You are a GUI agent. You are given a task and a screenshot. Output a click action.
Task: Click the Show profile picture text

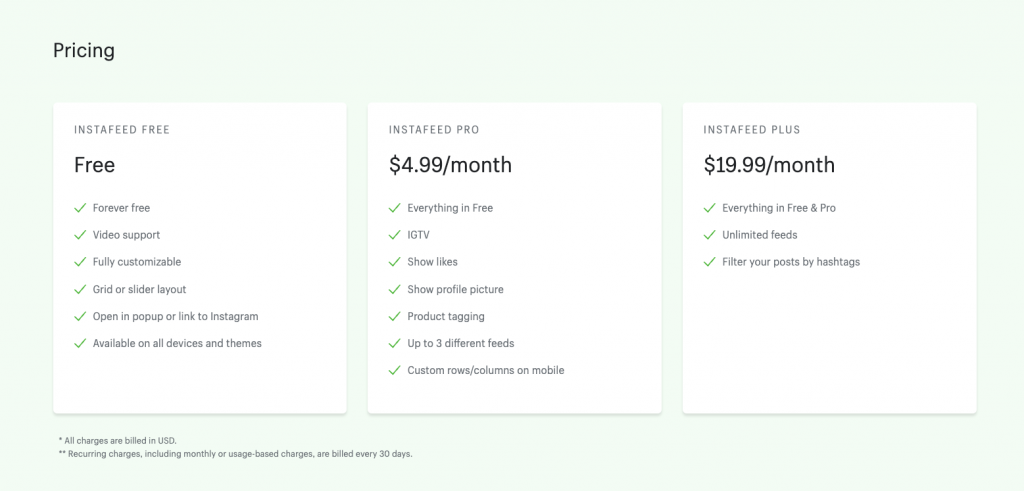[x=455, y=289]
